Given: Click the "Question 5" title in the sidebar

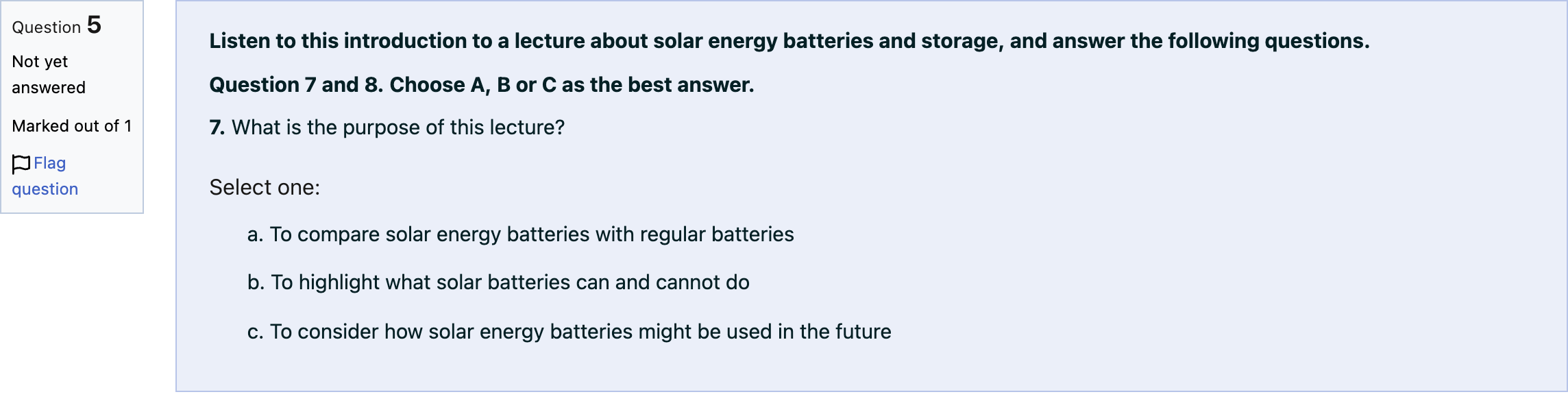Looking at the screenshot, I should coord(57,26).
